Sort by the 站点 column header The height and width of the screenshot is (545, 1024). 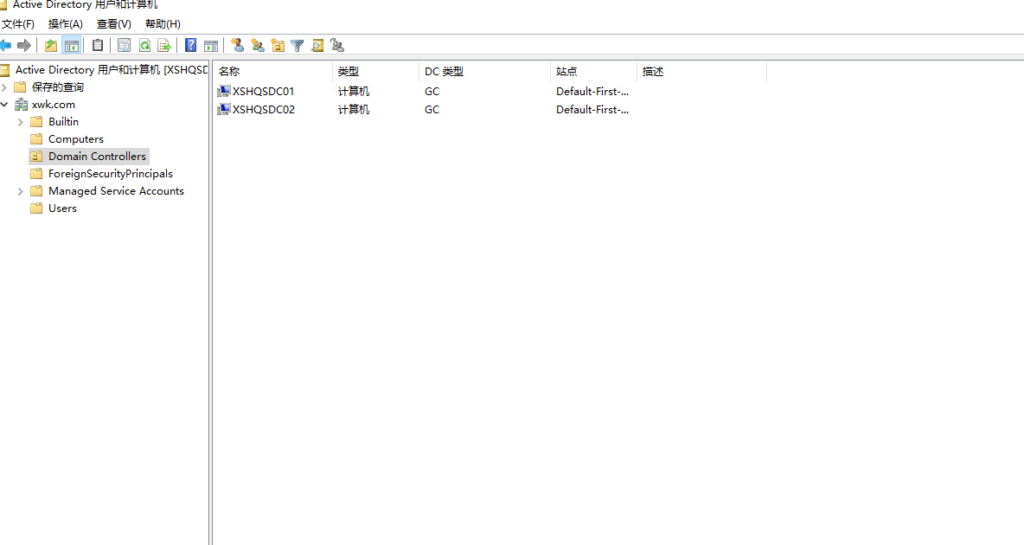pos(594,71)
